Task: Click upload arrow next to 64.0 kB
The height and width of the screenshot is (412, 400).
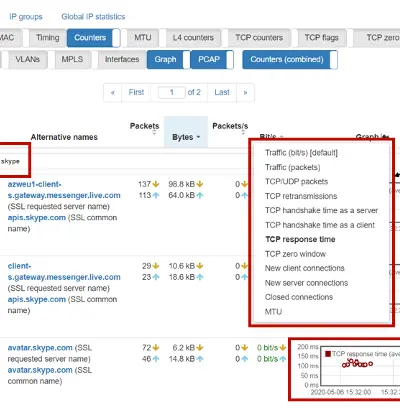Action: click(x=200, y=195)
